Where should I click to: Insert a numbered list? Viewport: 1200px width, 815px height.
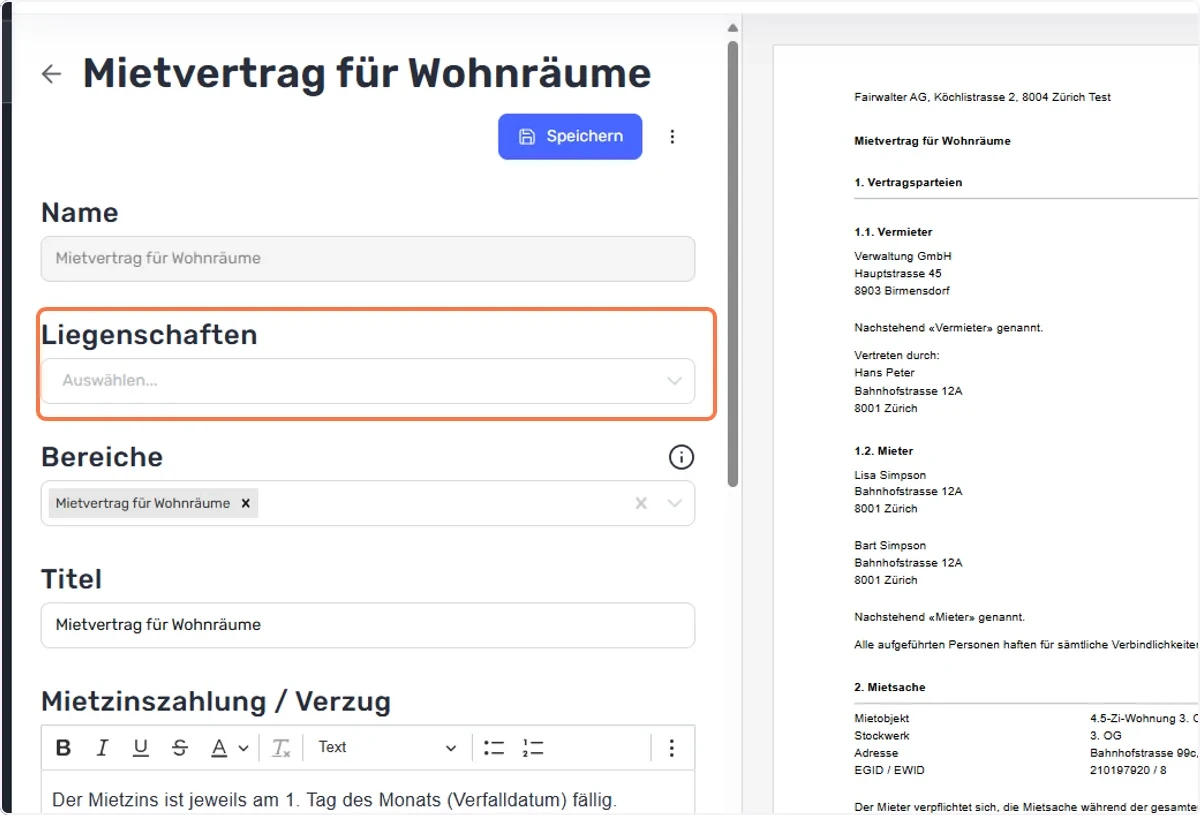coord(532,748)
